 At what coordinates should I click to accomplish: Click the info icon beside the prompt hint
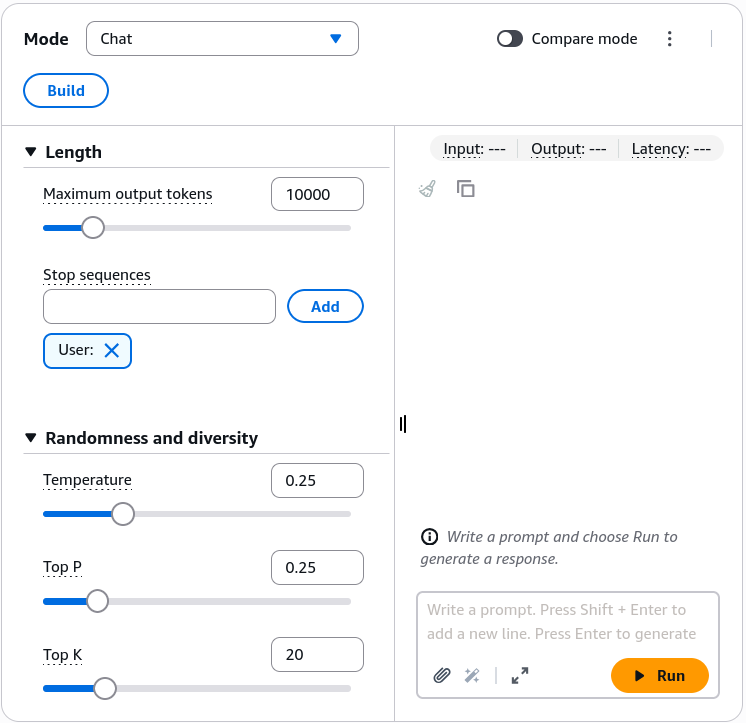tap(430, 537)
